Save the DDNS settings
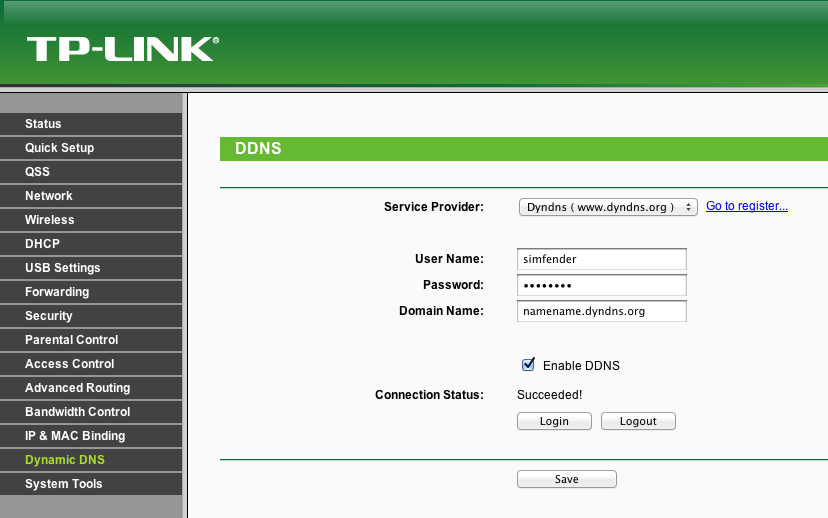 pos(567,479)
